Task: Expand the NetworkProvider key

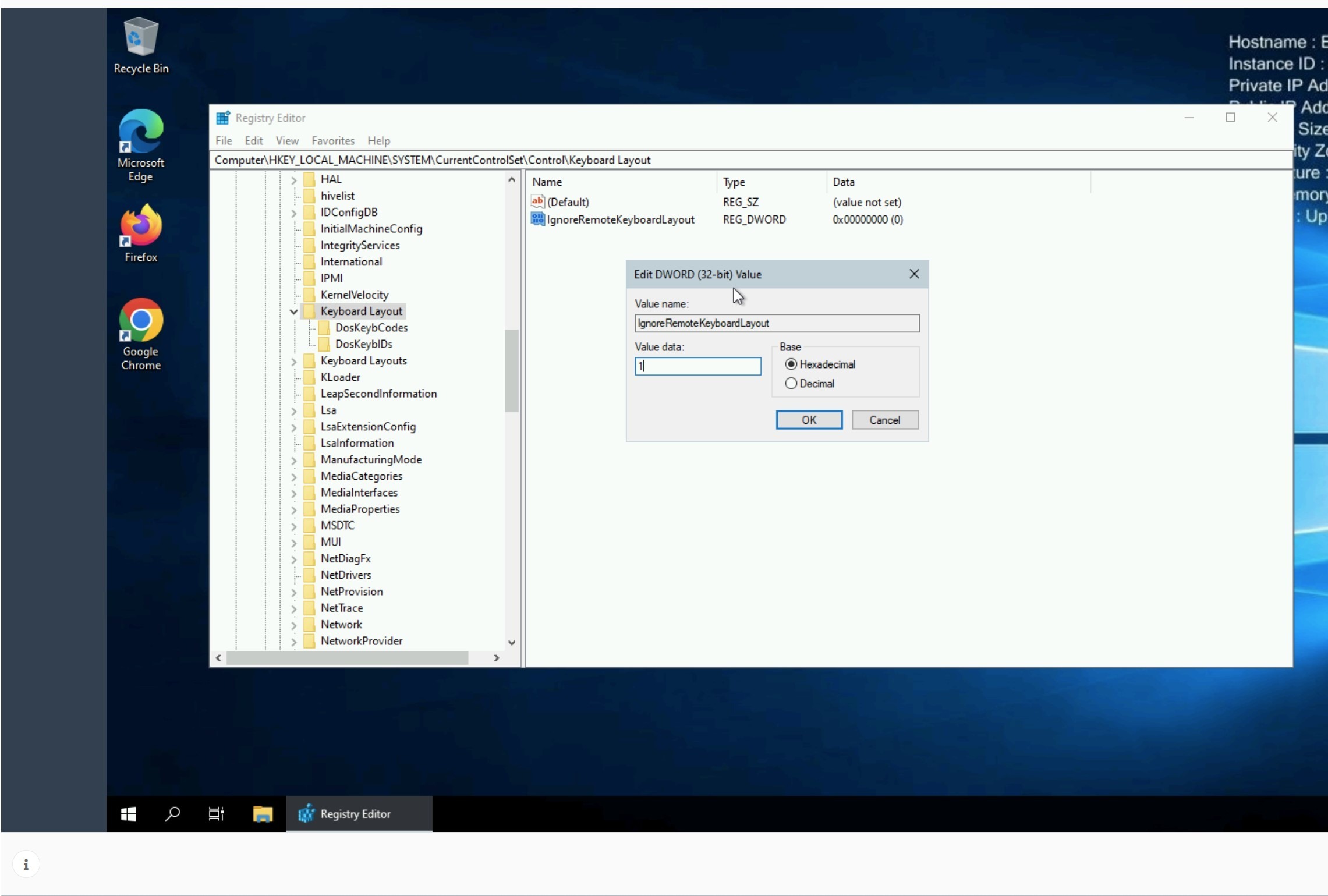Action: point(293,642)
